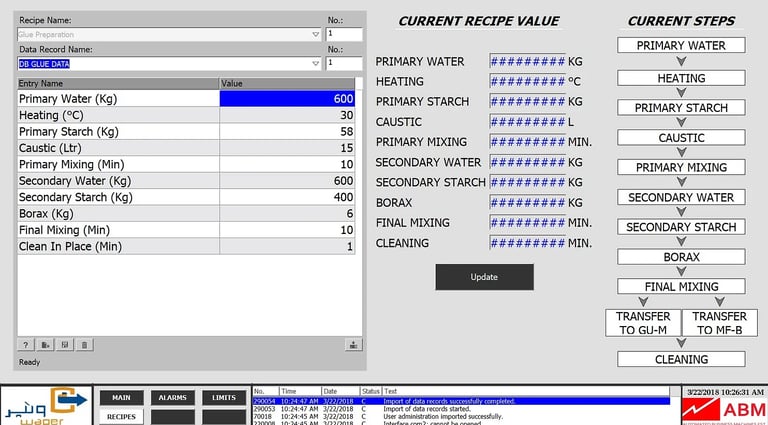Viewport: 768px width, 425px height.
Task: Click the save data record floppy icon
Action: point(65,345)
